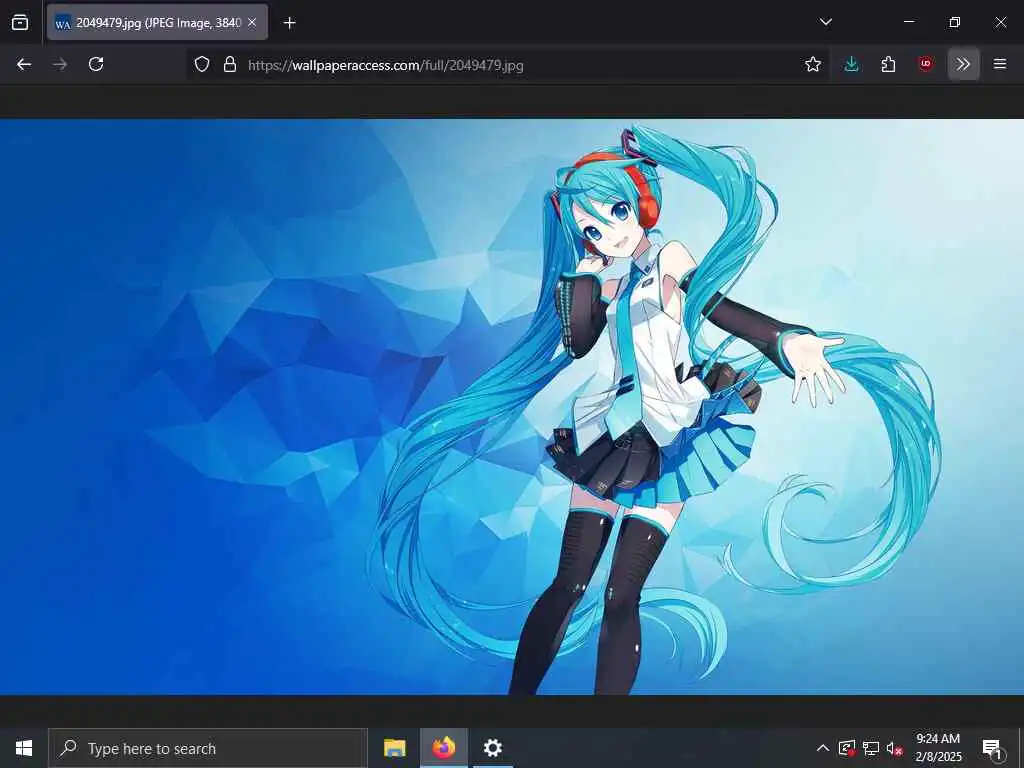The image size is (1024, 768).
Task: Open the notification action center
Action: 992,748
